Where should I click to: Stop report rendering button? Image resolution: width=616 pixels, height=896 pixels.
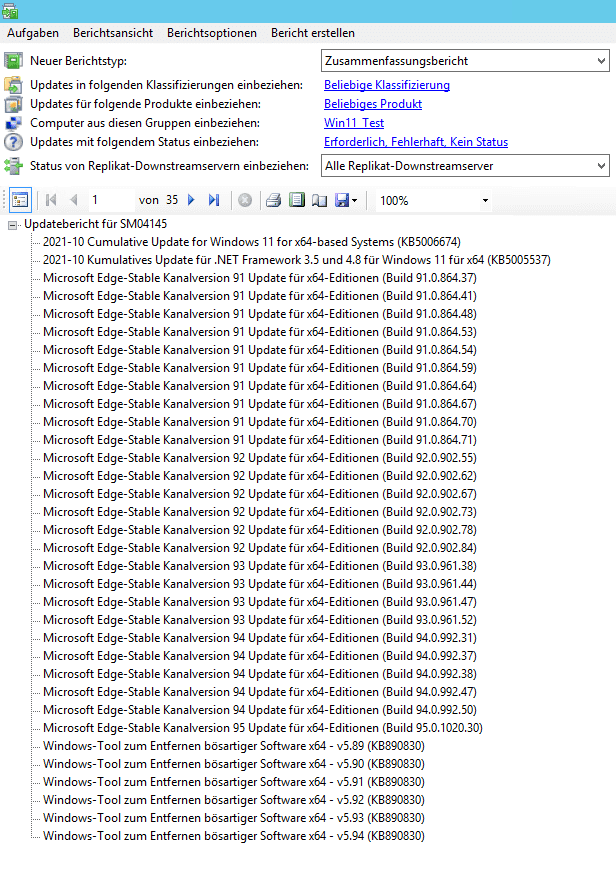coord(245,200)
